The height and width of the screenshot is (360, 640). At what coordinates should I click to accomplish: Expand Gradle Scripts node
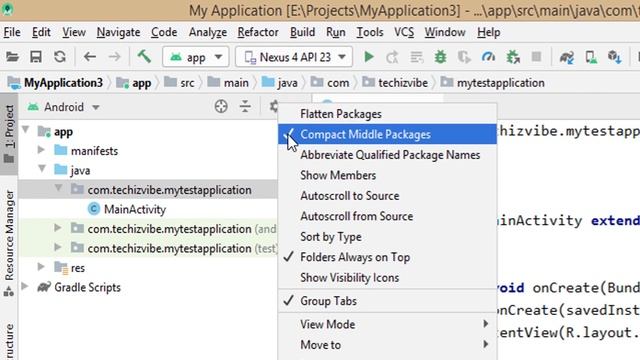click(25, 287)
